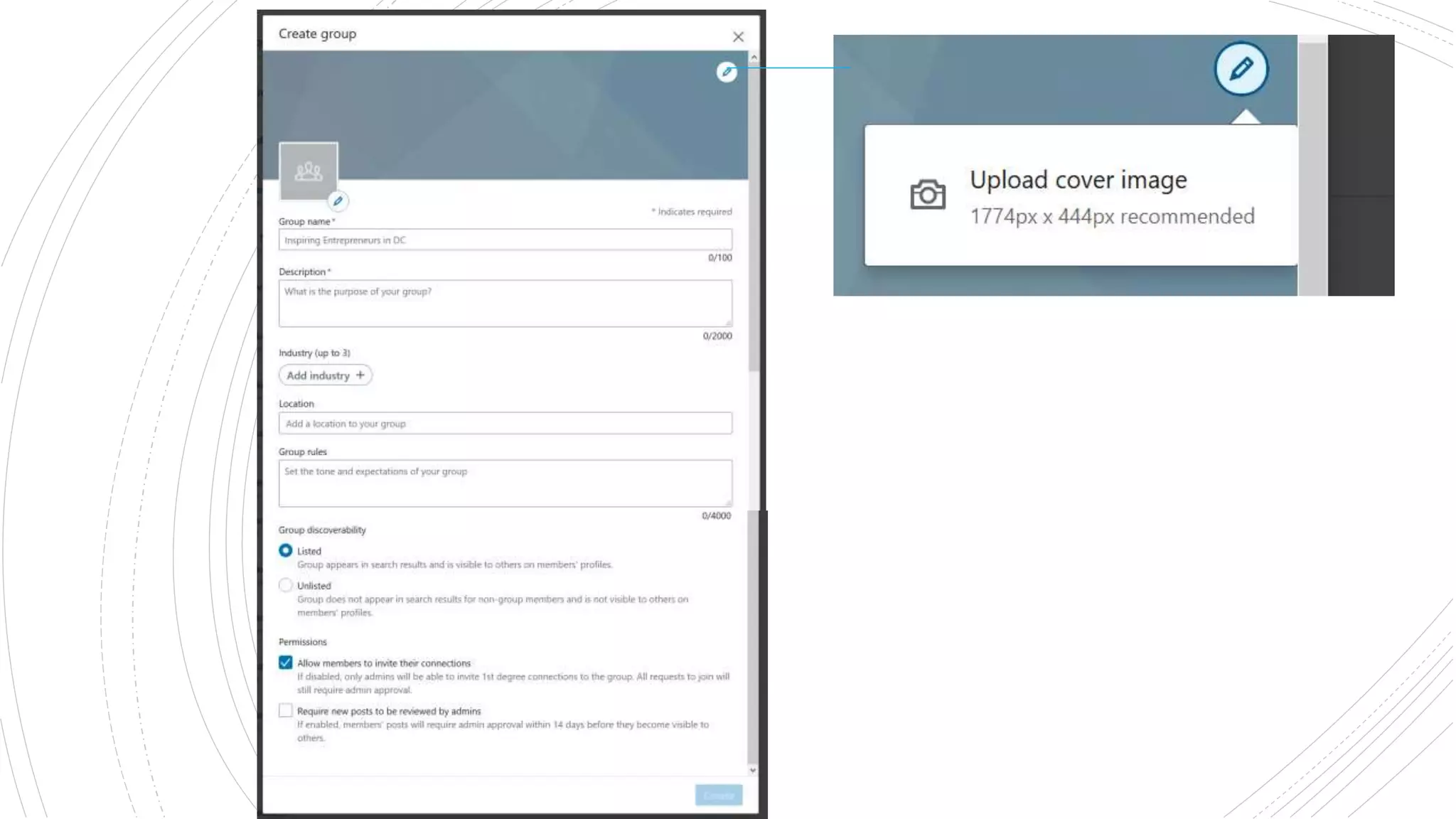Click the Group rules text area
Image resolution: width=1456 pixels, height=819 pixels.
tap(505, 483)
